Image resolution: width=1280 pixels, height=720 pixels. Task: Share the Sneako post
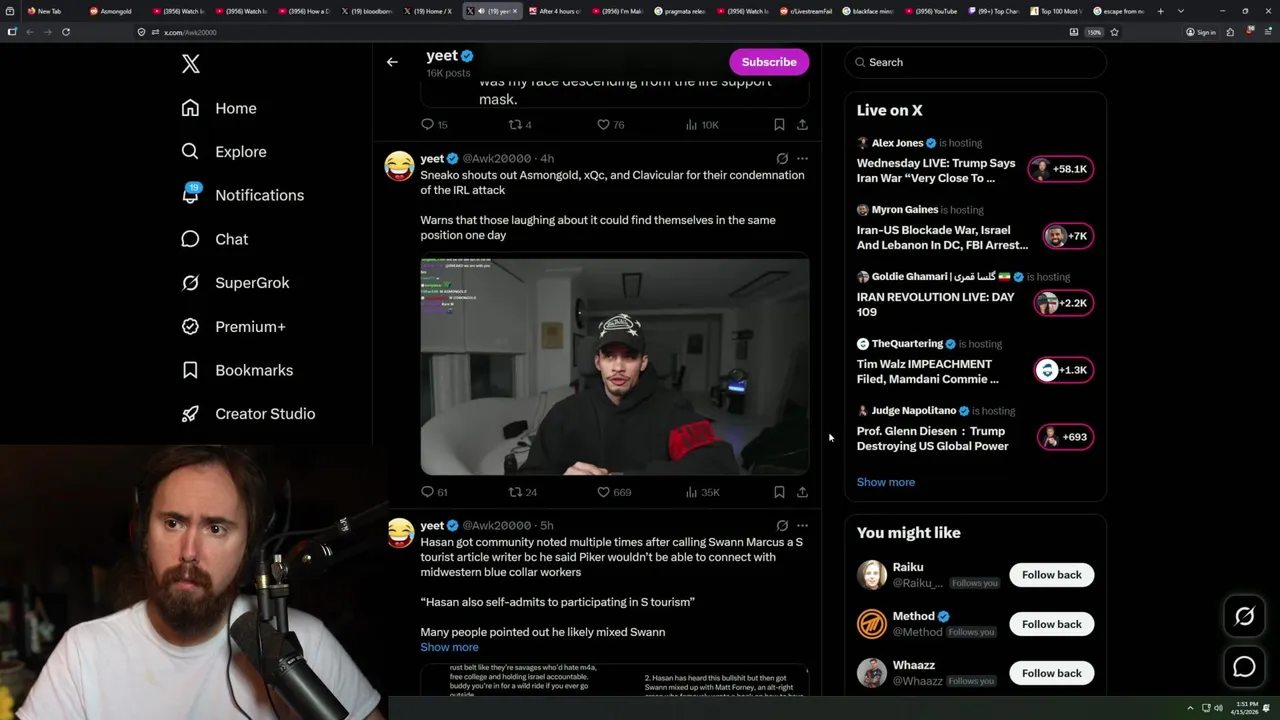(802, 492)
